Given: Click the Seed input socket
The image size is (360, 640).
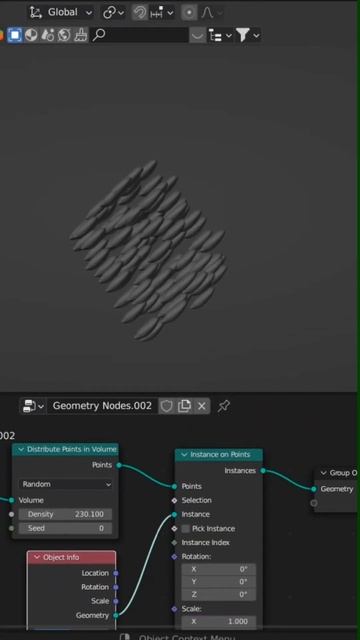Looking at the screenshot, I should (x=11, y=528).
